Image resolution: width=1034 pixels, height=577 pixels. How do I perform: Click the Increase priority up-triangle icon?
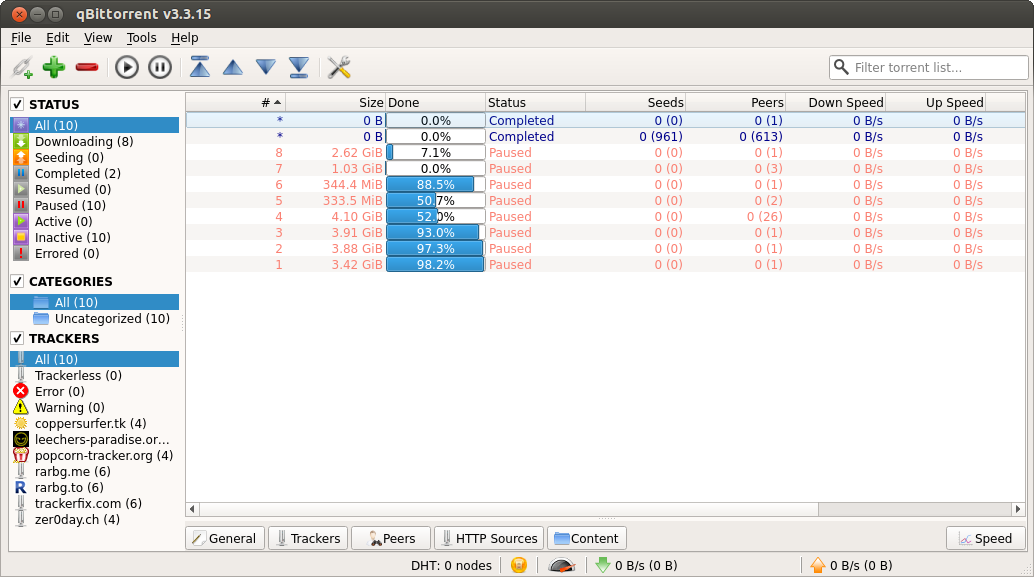tap(233, 67)
